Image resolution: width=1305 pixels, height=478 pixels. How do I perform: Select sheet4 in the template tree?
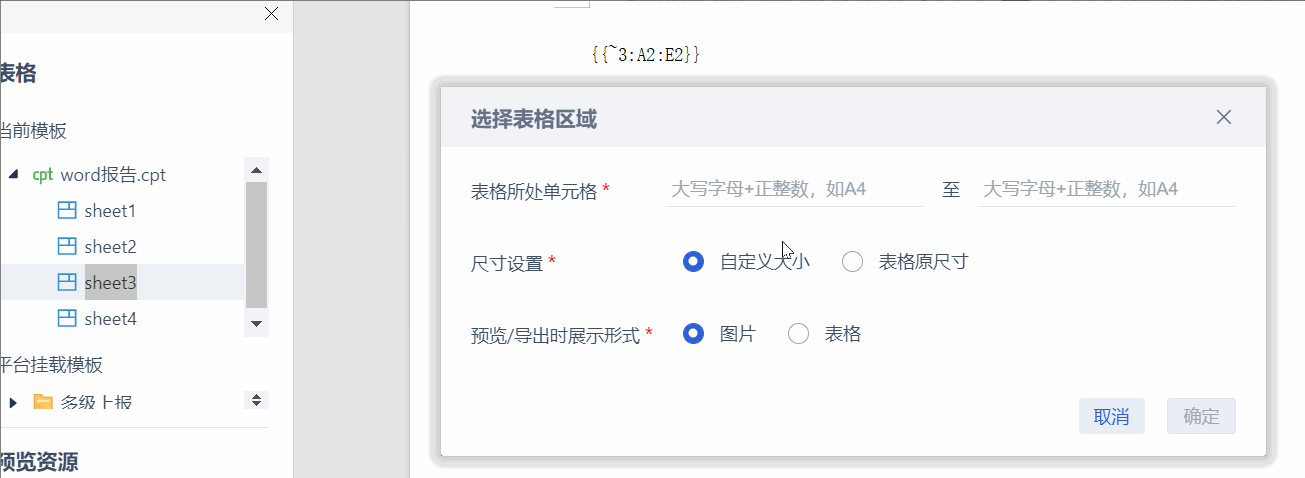pyautogui.click(x=110, y=319)
